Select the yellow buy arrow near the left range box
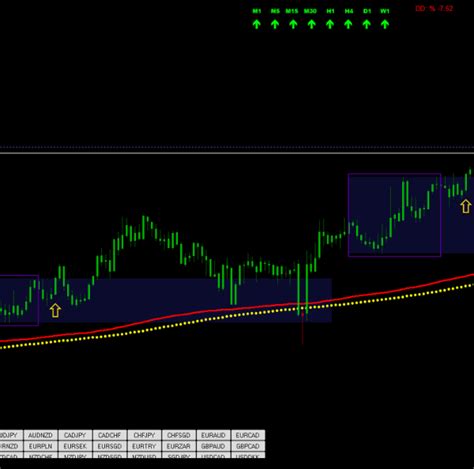Image resolution: width=474 pixels, height=469 pixels. click(x=55, y=310)
